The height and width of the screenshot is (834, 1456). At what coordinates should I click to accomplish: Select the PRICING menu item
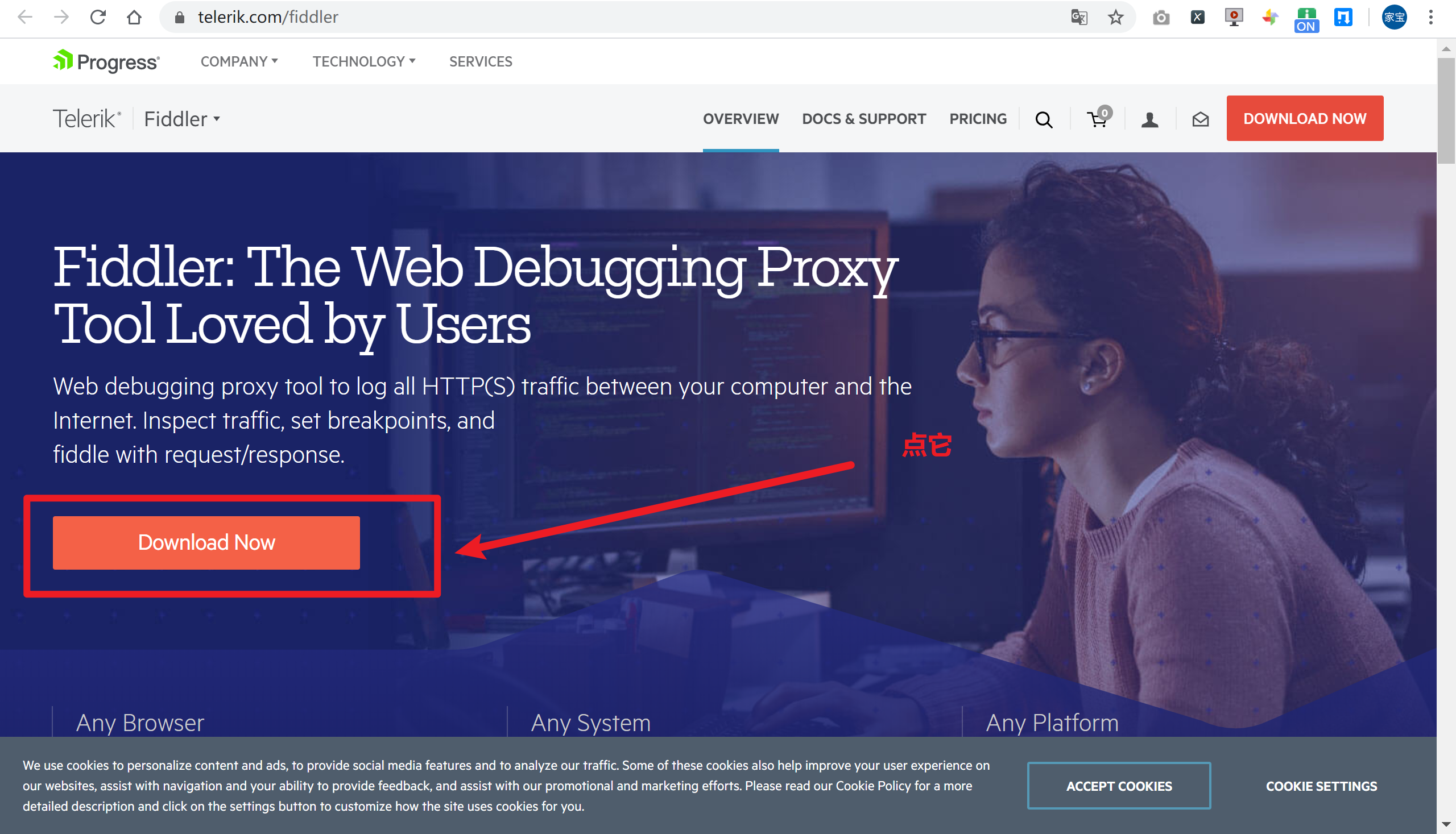978,118
